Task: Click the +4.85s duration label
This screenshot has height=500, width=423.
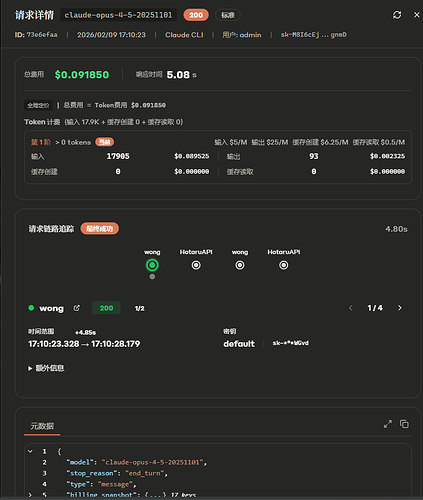Action: pos(85,332)
